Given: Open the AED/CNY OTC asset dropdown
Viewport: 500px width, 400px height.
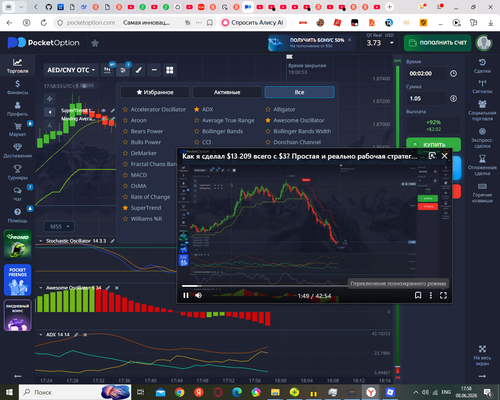Looking at the screenshot, I should click(x=71, y=70).
